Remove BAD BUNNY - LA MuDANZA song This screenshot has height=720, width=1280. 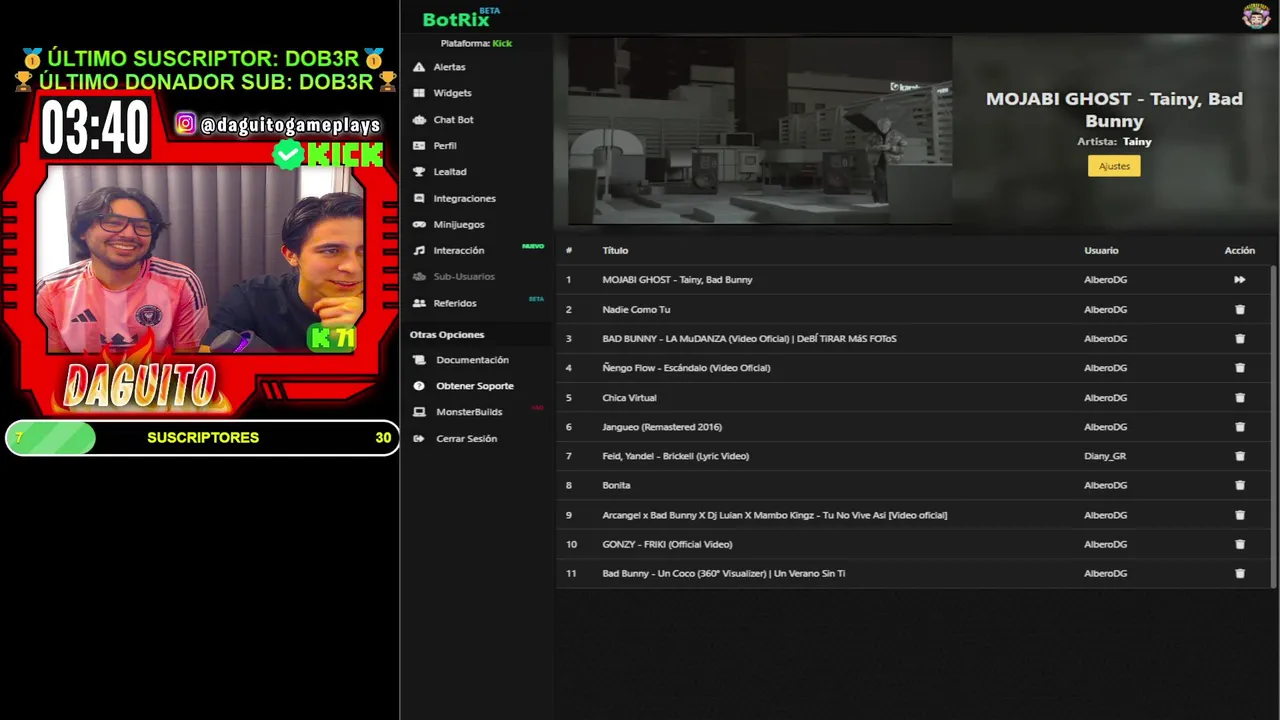click(x=1240, y=339)
